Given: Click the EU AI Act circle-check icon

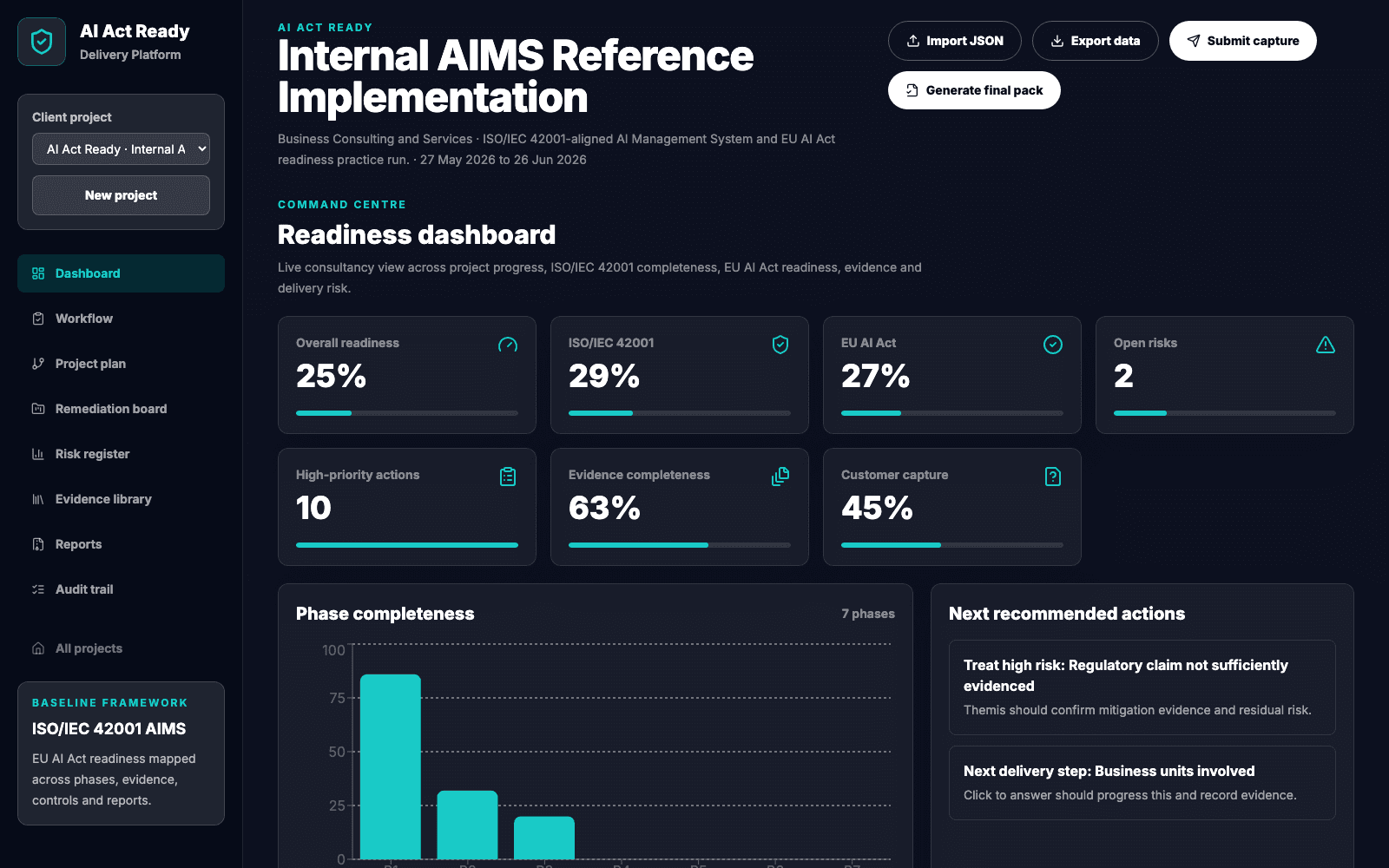Looking at the screenshot, I should coord(1053,345).
